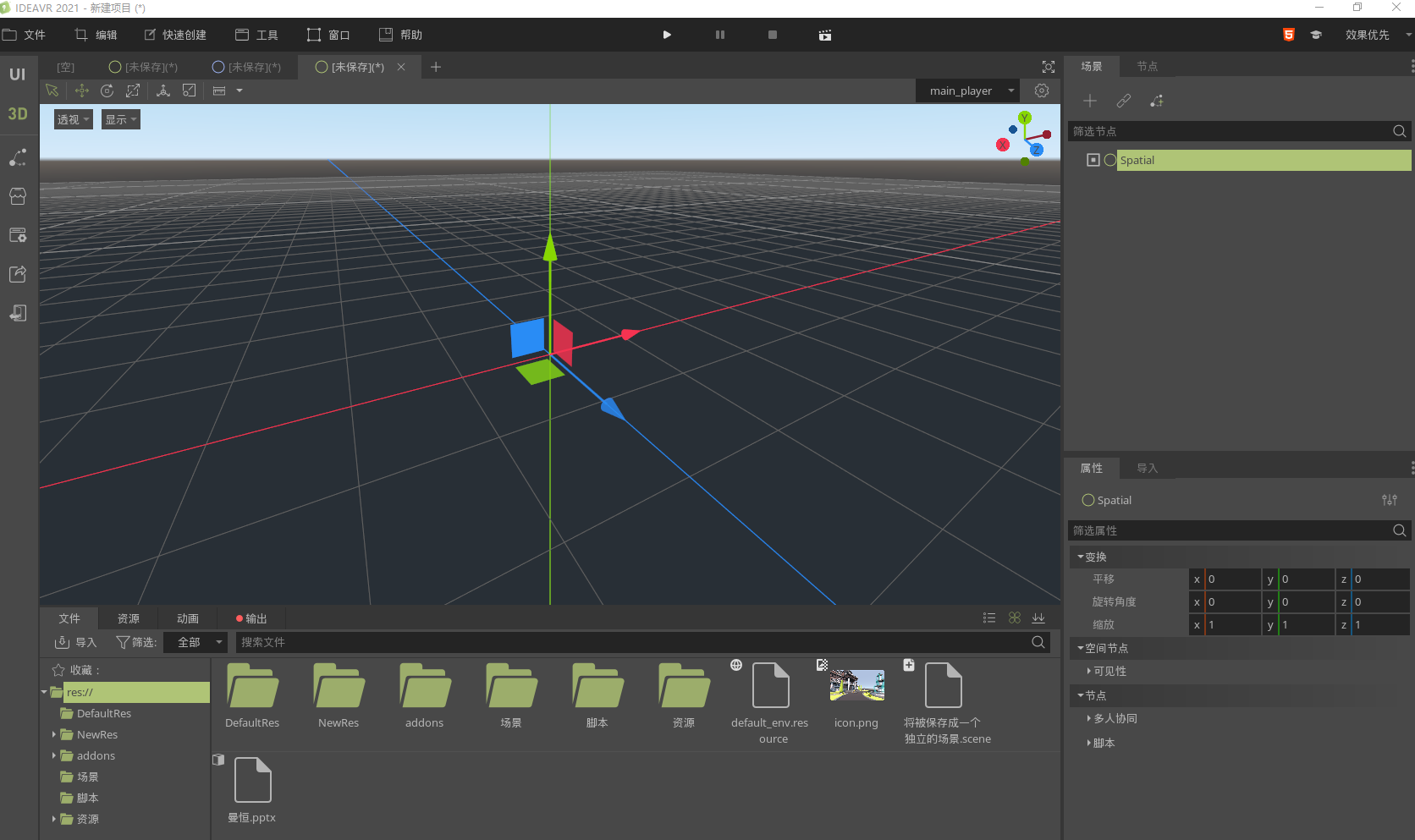Open the 快速创建 menu
The height and width of the screenshot is (840, 1415).
point(175,35)
